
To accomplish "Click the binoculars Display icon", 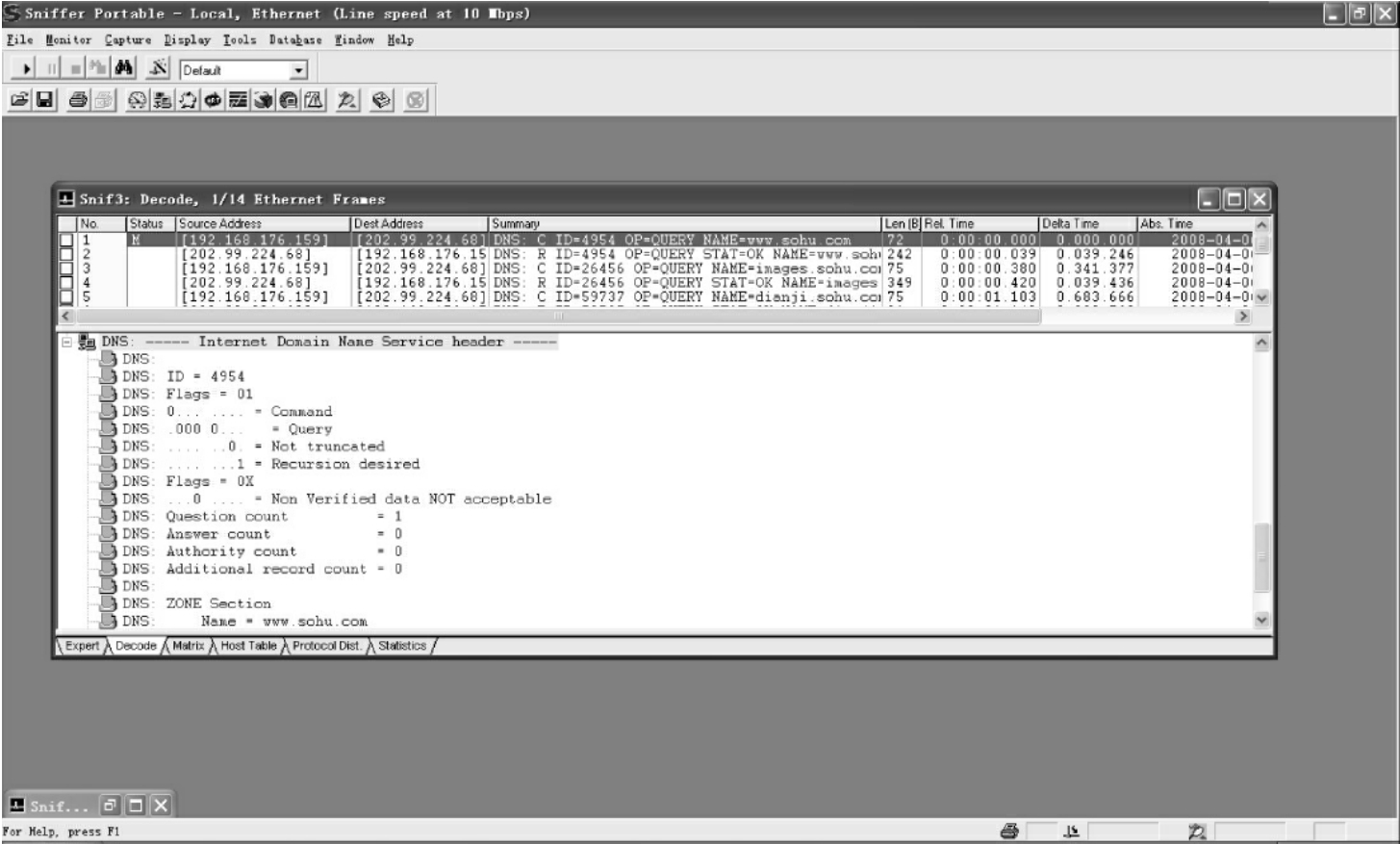I will 124,69.
